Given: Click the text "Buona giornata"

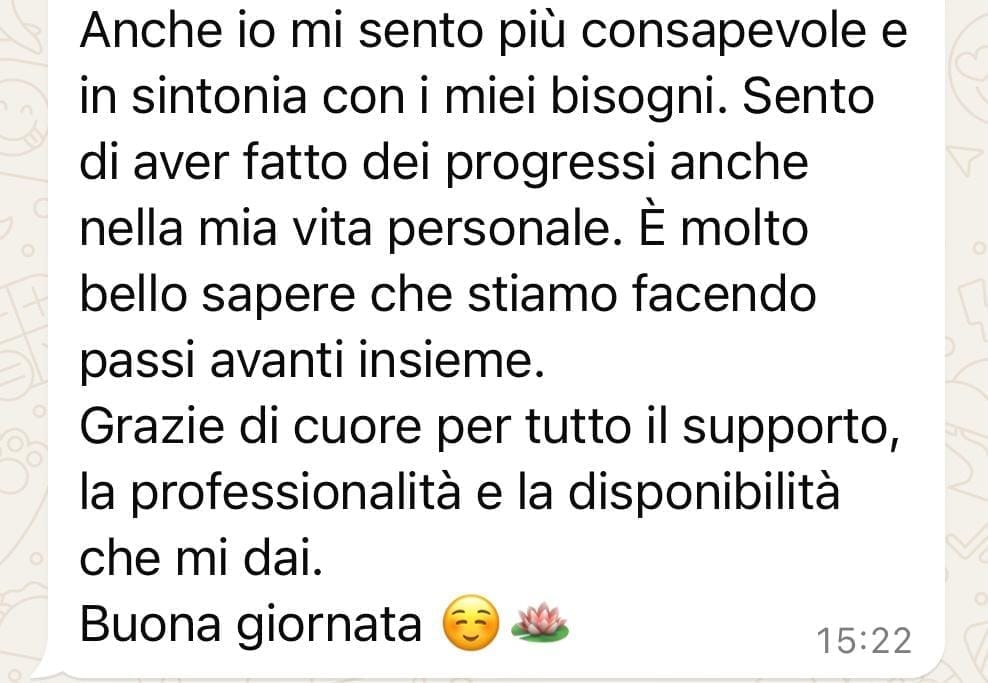Looking at the screenshot, I should pyautogui.click(x=251, y=625).
